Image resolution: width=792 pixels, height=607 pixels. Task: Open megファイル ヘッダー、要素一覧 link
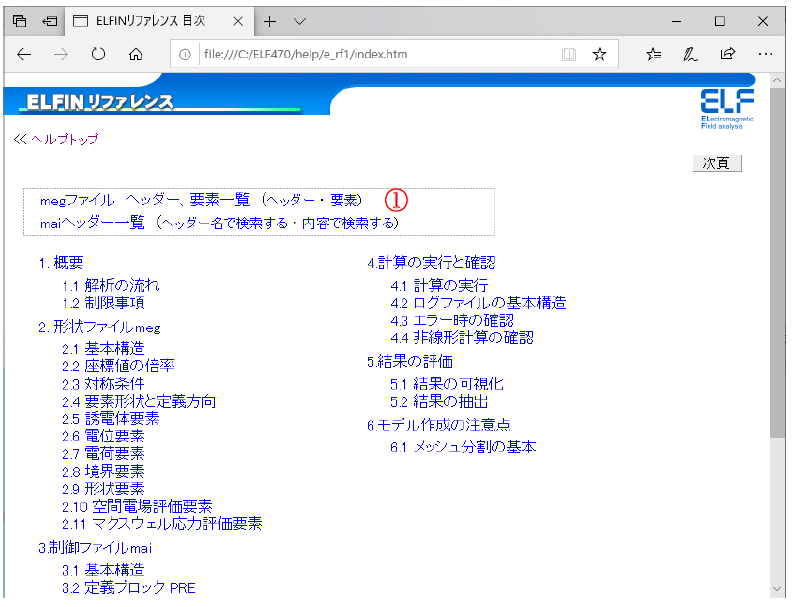(145, 200)
